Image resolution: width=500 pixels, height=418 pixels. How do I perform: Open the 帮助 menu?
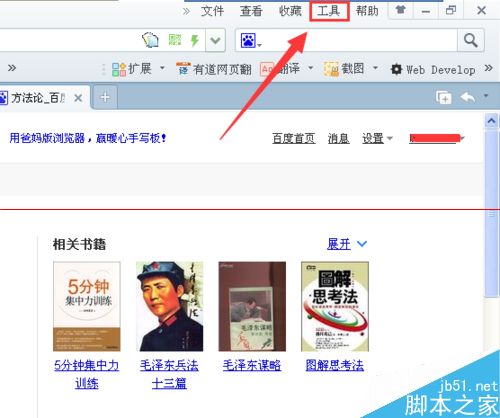[367, 11]
